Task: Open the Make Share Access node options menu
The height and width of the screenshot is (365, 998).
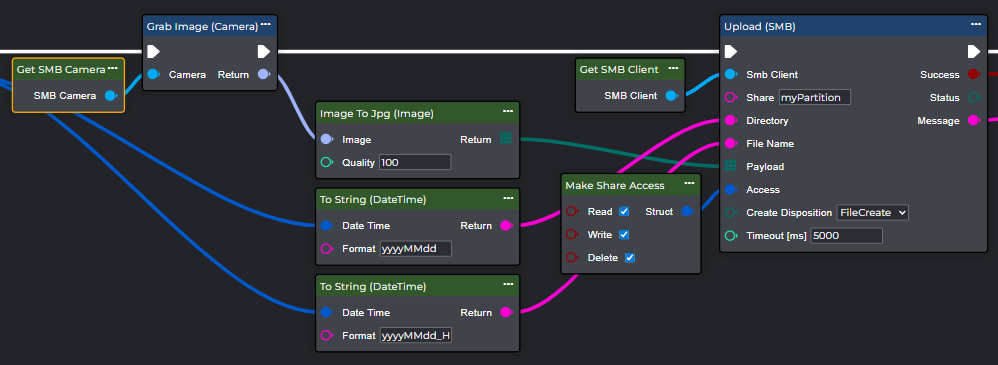Action: click(689, 183)
